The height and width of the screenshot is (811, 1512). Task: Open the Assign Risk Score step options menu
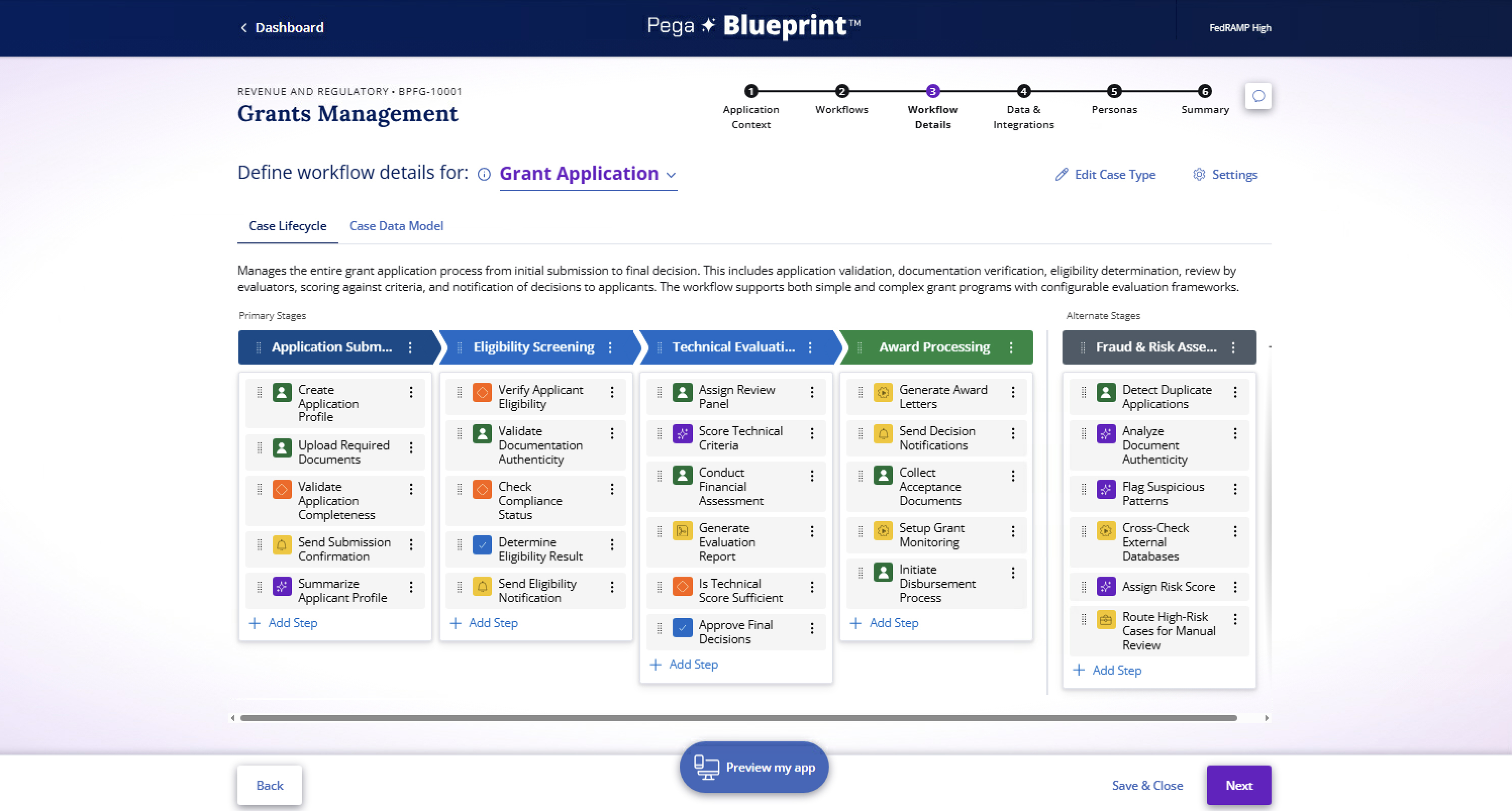[1235, 587]
